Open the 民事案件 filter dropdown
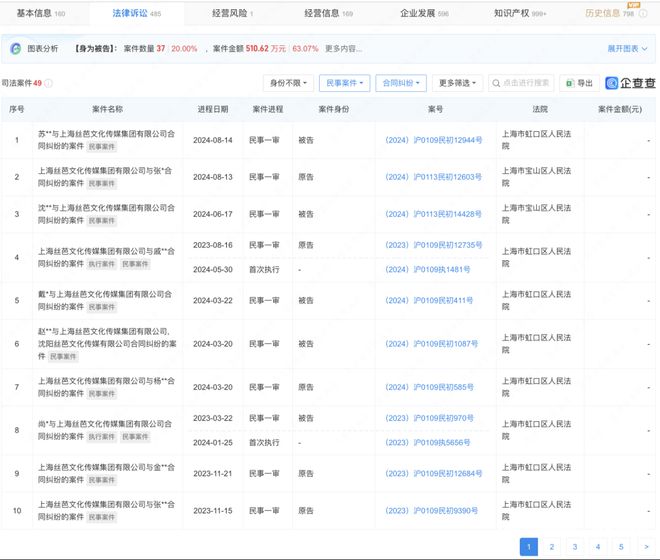660x560 pixels. (344, 83)
